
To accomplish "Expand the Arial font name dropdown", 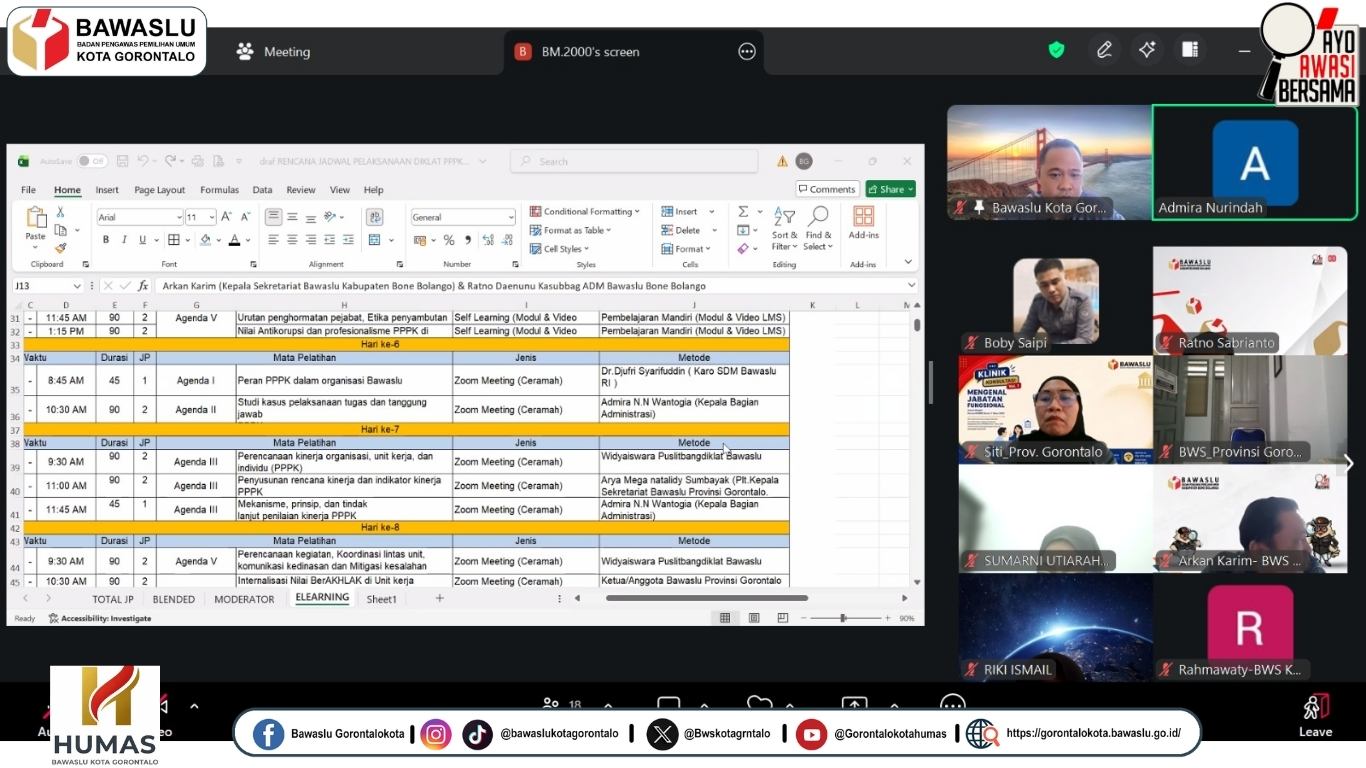I will (x=179, y=217).
